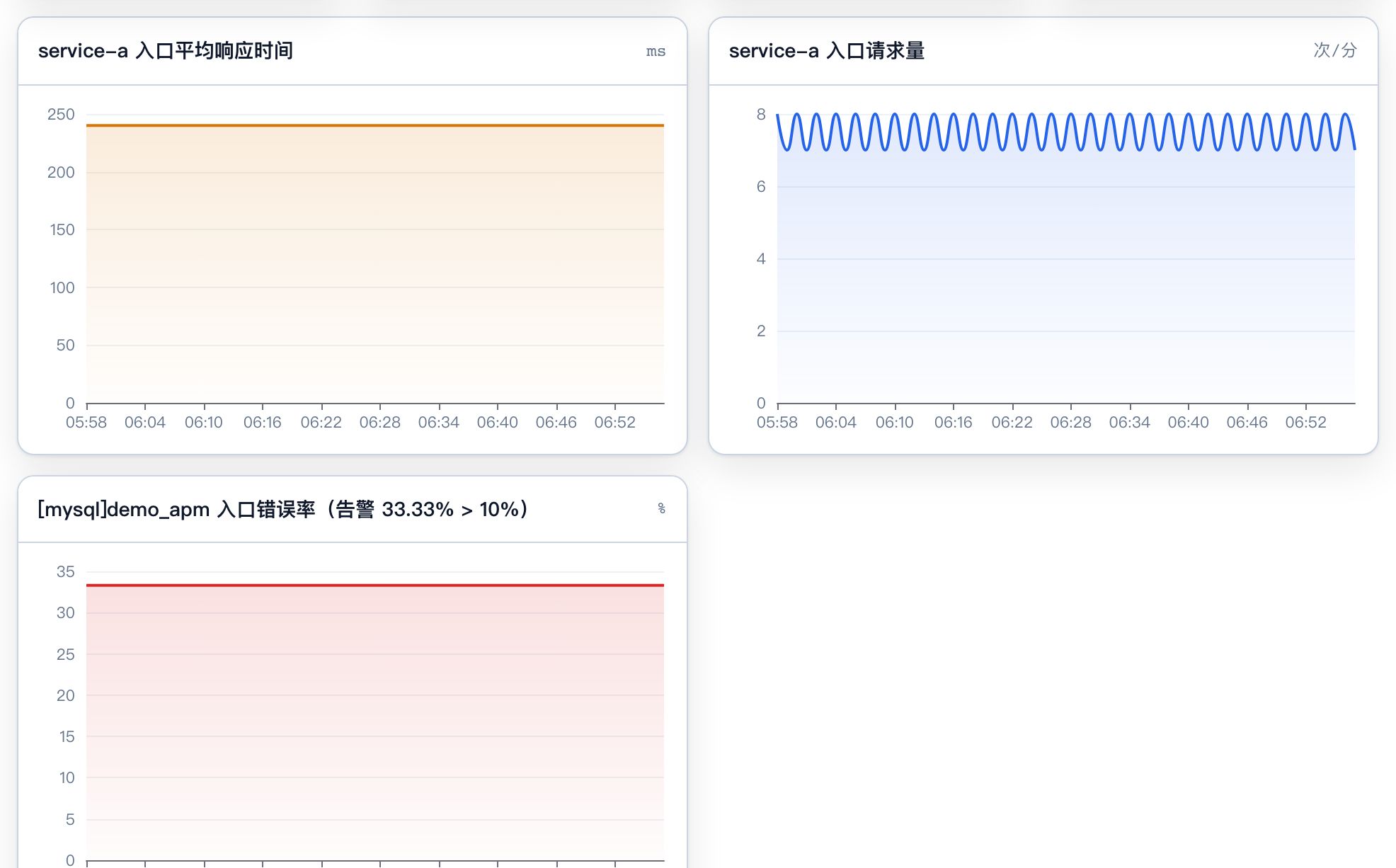Click the 150 y-axis label in response time chart

pyautogui.click(x=62, y=229)
